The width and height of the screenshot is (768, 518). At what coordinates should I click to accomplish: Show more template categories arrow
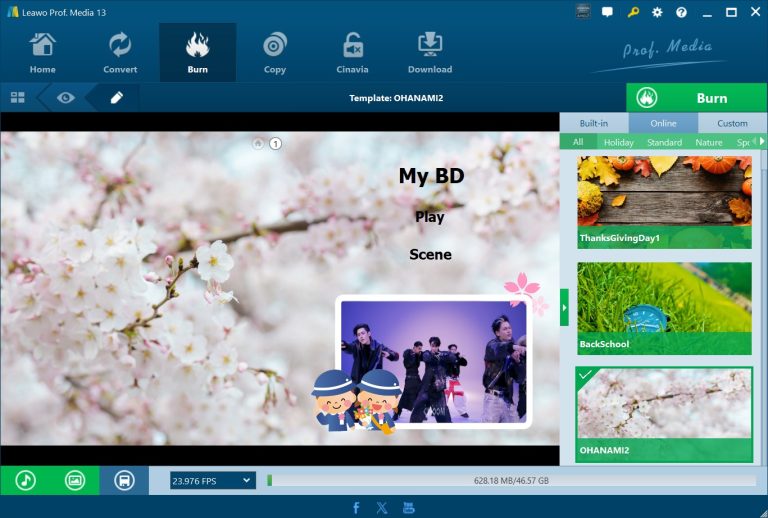(x=762, y=141)
